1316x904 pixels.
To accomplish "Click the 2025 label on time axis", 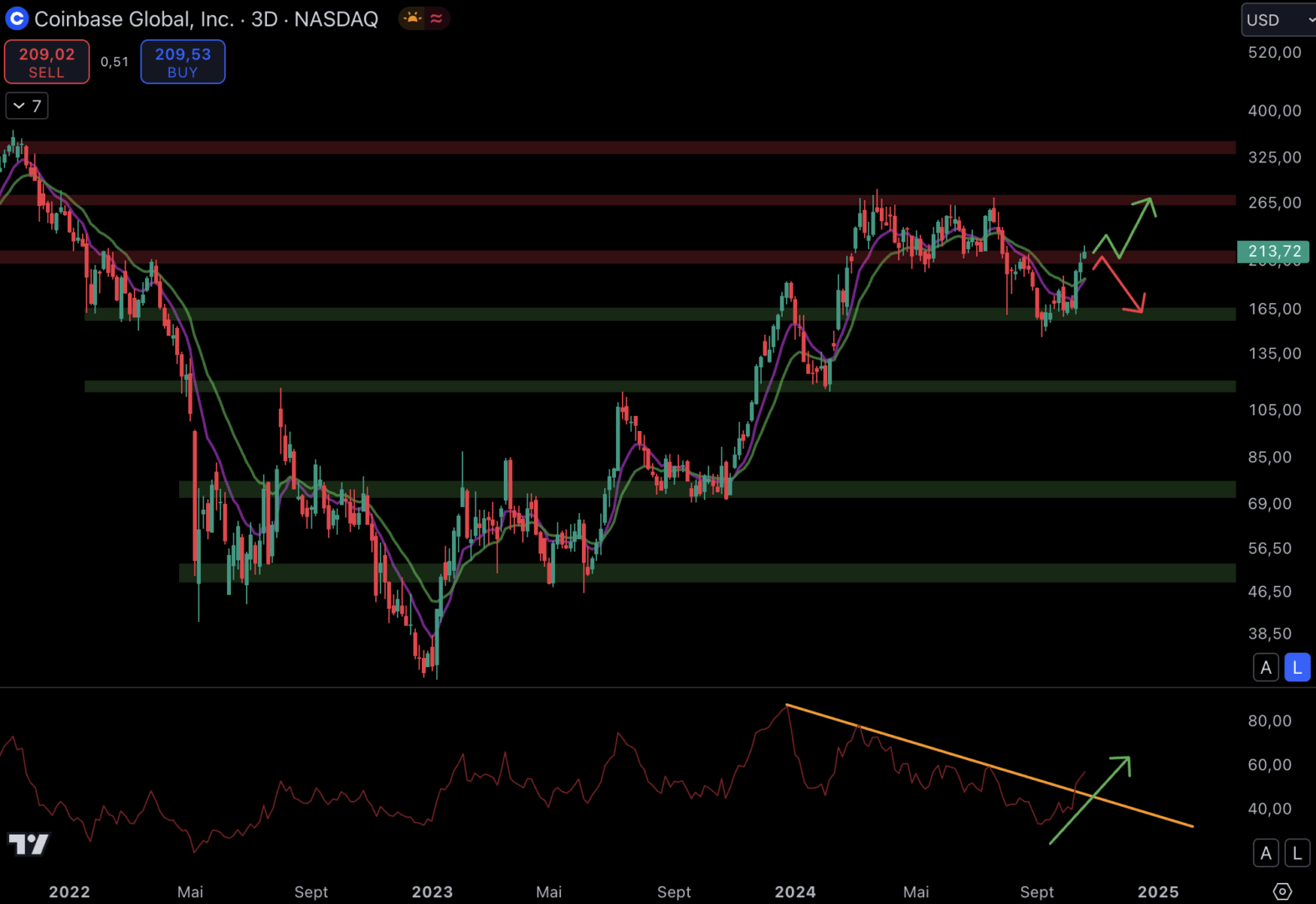I will tap(1158, 891).
